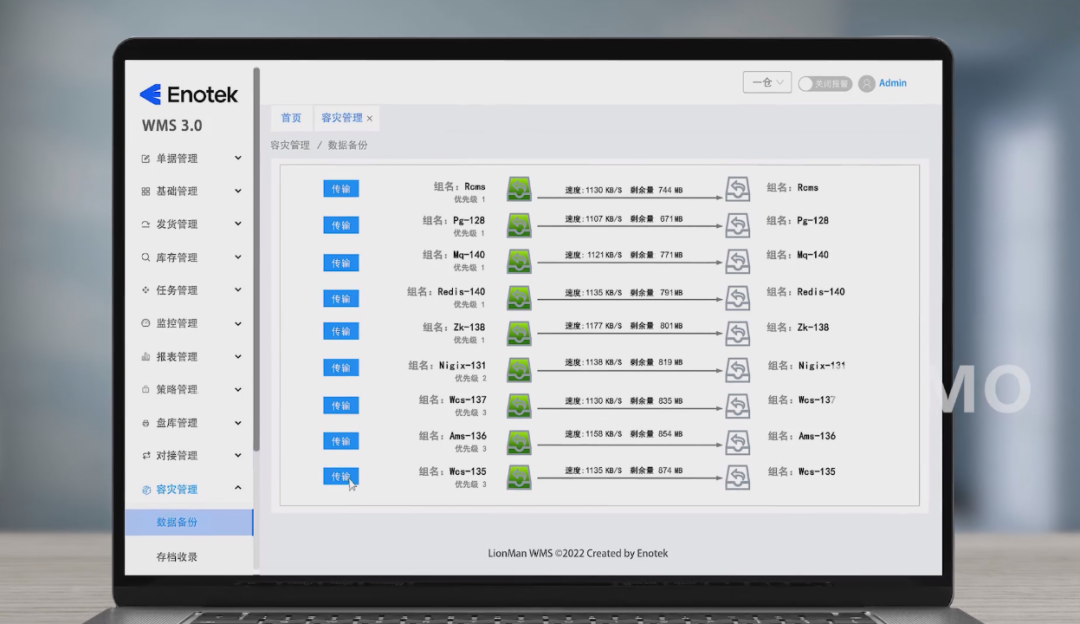Click 传输 button for Zk-138
The width and height of the screenshot is (1080, 624).
[341, 331]
